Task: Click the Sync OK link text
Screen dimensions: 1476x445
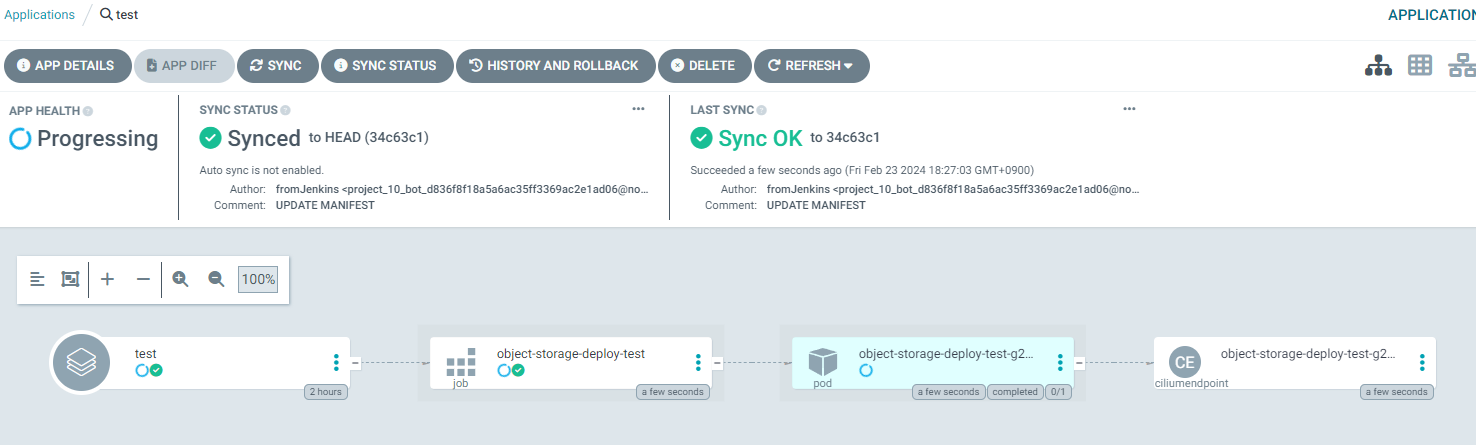Action: (x=760, y=138)
